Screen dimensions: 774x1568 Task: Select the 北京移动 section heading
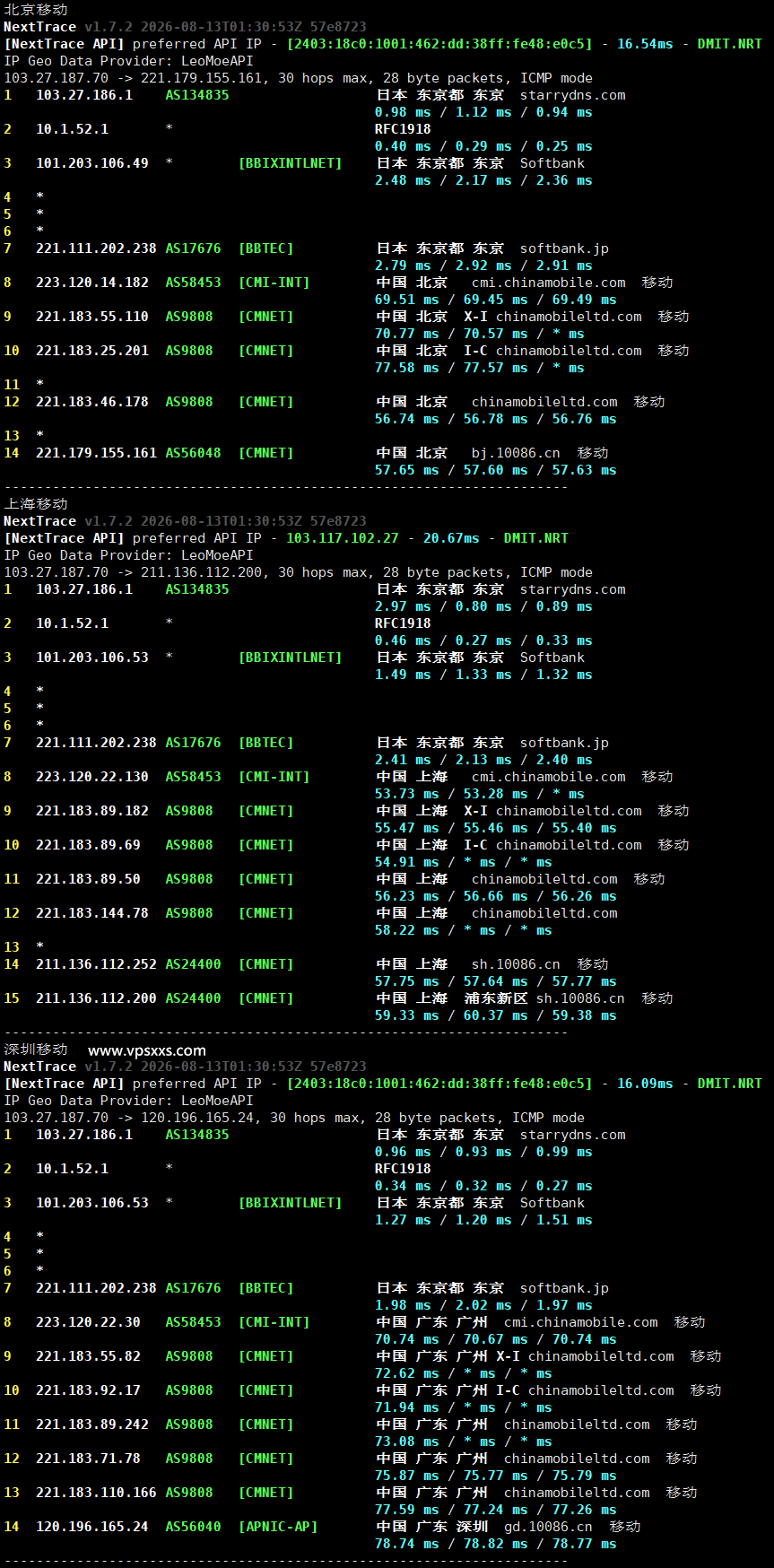(36, 9)
